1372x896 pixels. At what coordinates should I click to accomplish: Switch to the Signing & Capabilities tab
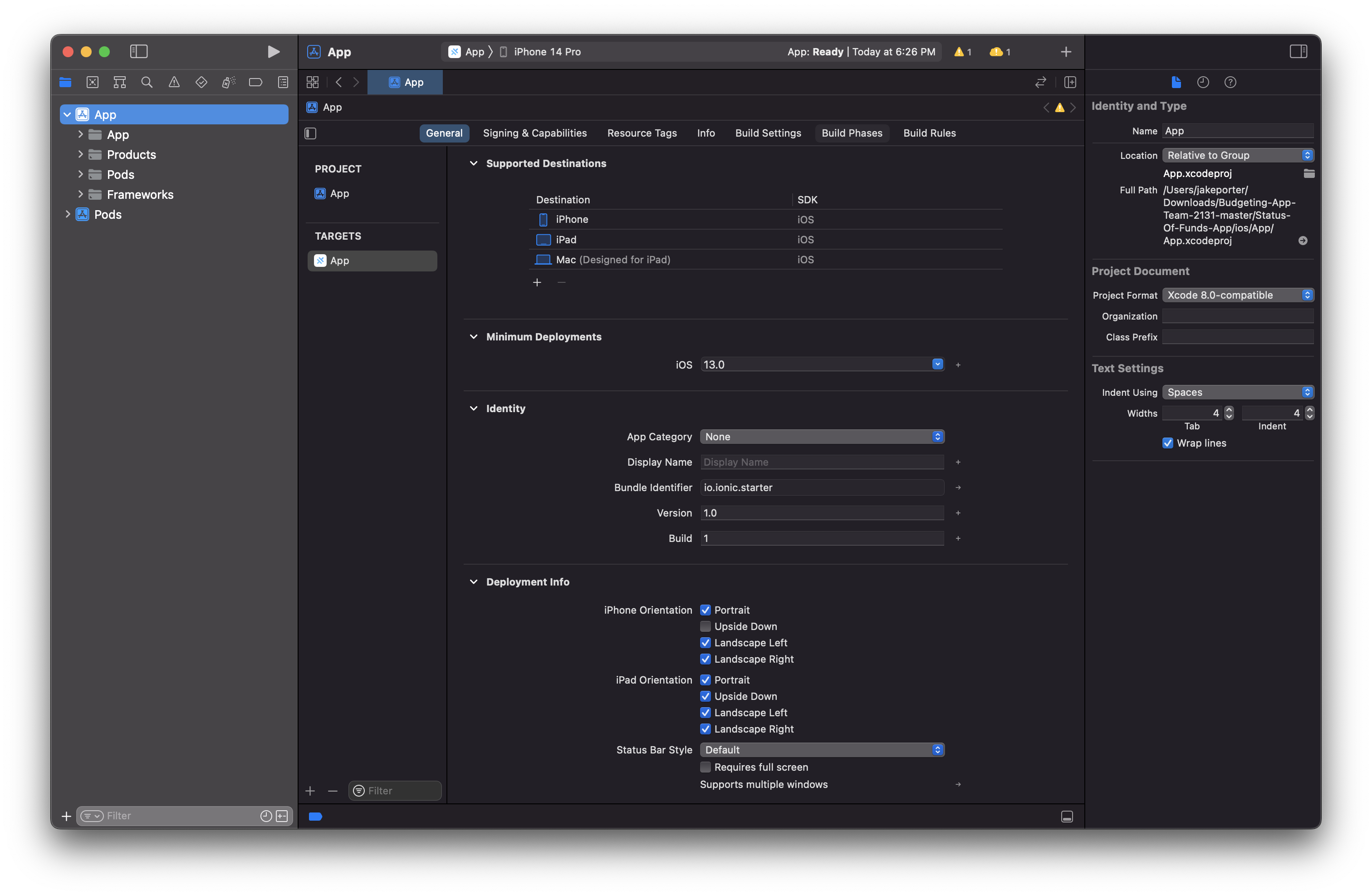click(535, 133)
